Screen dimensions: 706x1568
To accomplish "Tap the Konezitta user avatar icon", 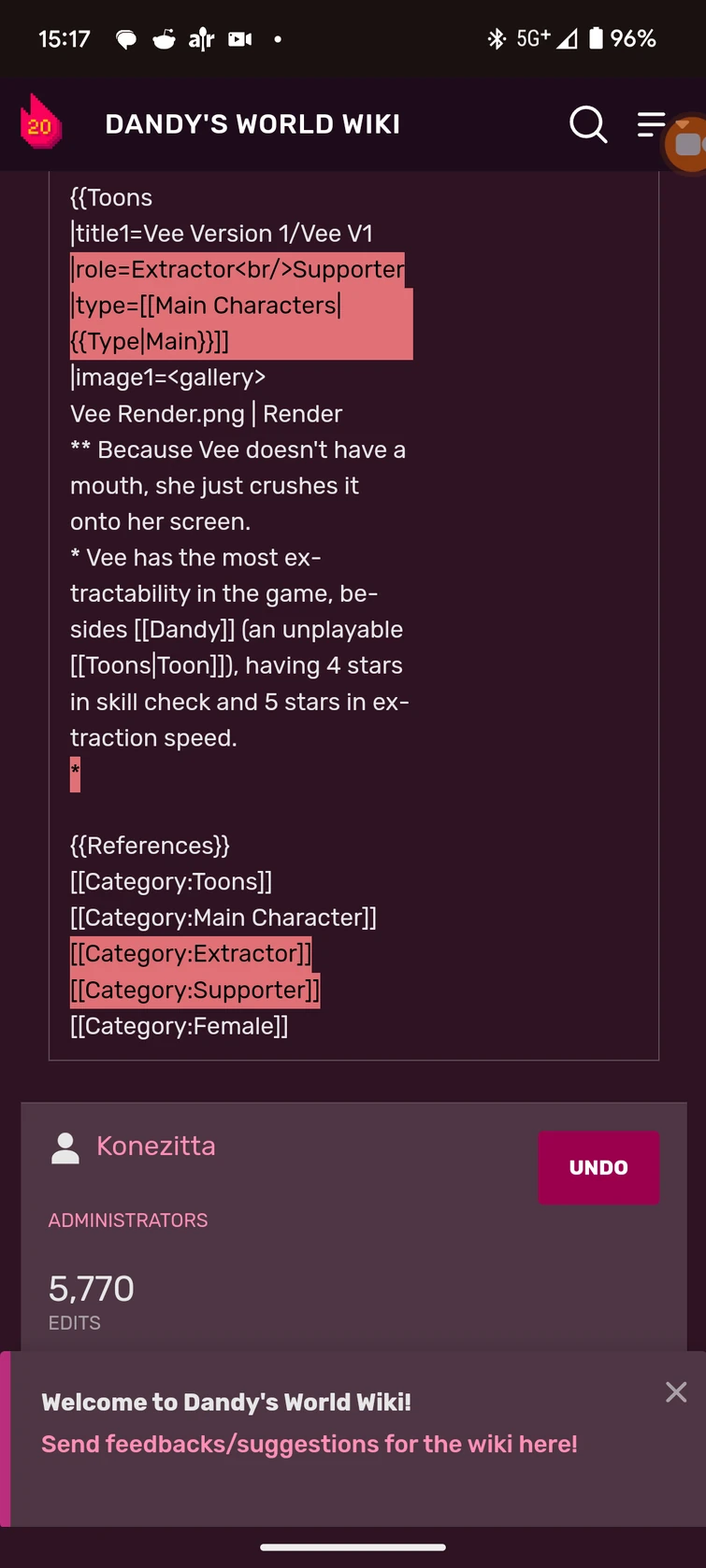I will [65, 1148].
